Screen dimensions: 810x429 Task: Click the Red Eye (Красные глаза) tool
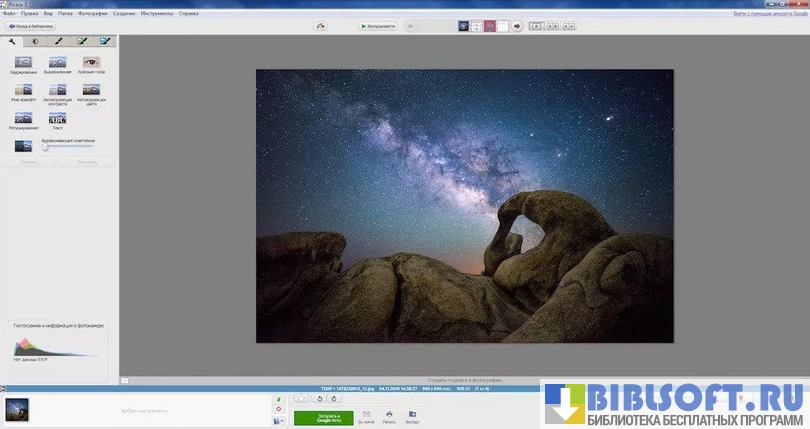click(91, 63)
